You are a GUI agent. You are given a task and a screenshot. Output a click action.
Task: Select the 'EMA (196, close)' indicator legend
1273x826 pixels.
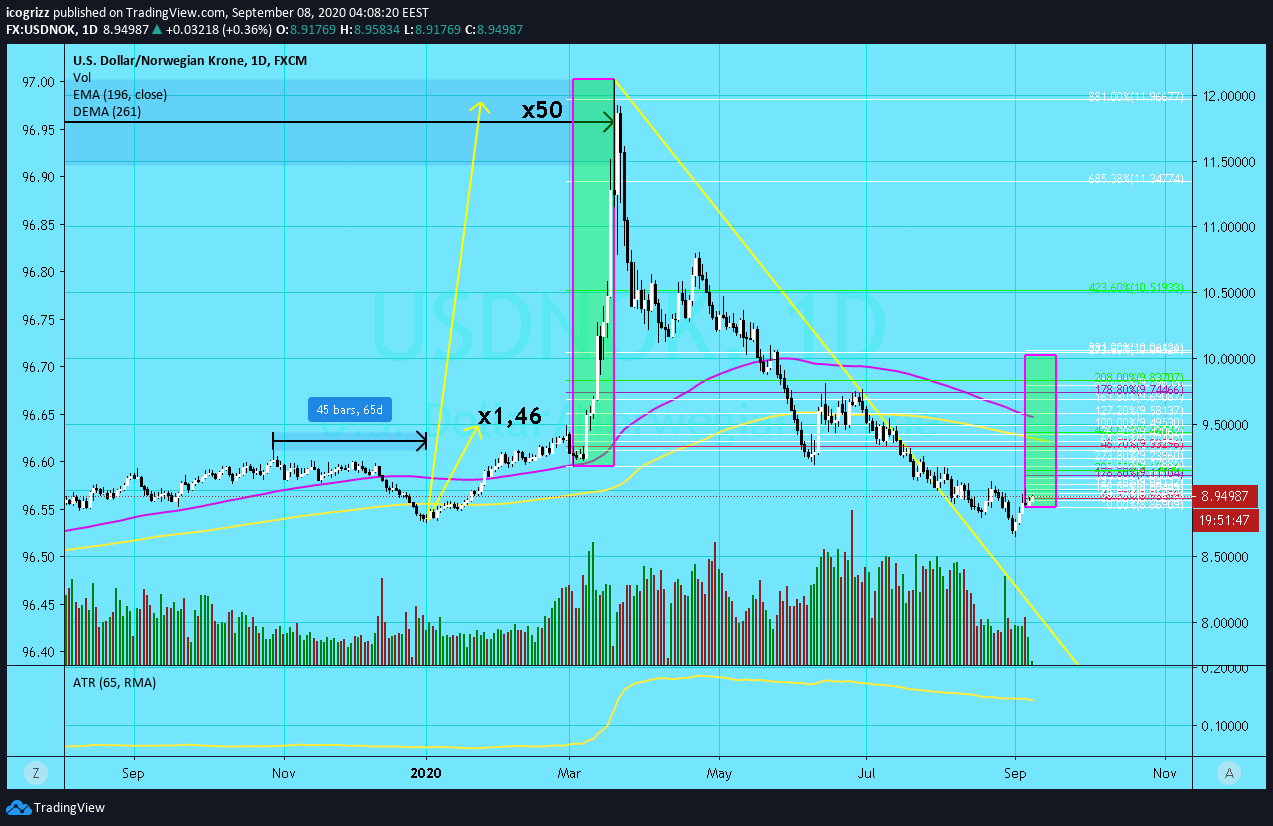pos(120,94)
